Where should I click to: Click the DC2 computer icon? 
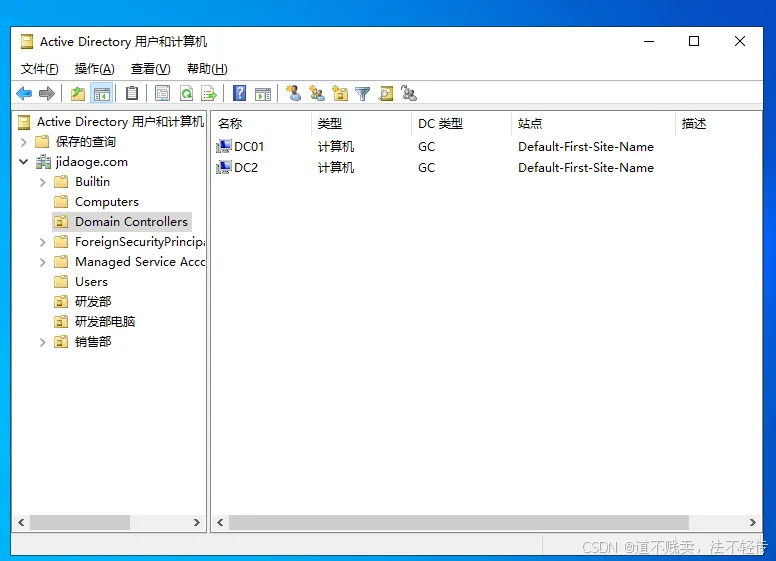click(x=224, y=167)
